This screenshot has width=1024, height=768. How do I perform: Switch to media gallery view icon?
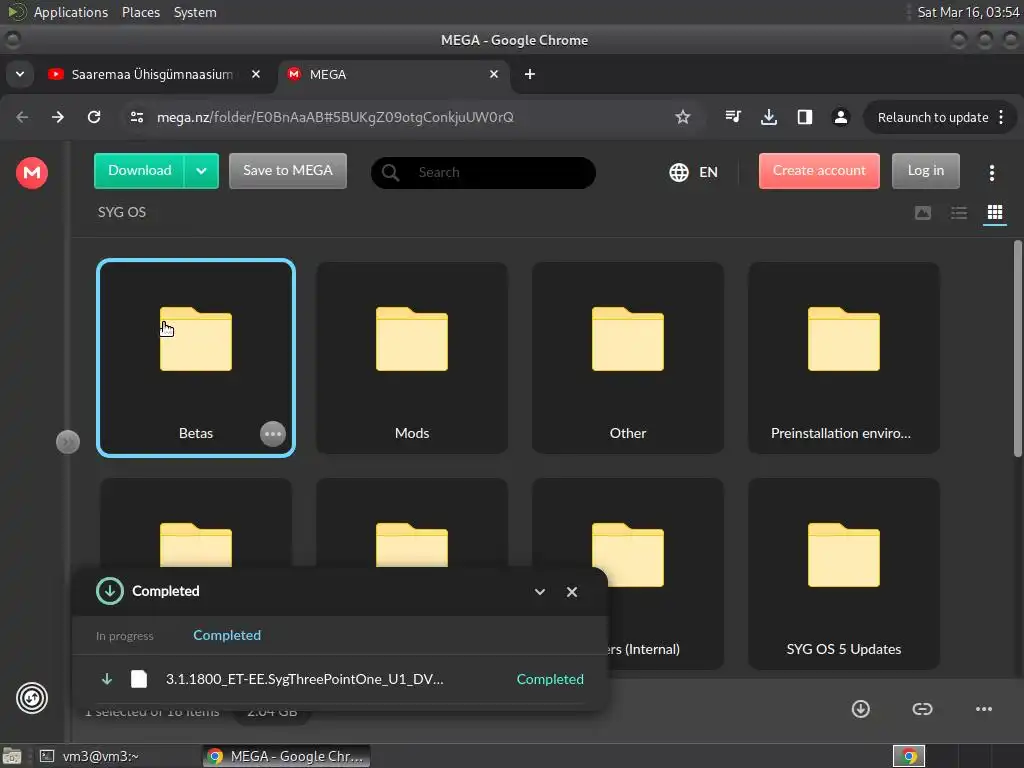923,213
